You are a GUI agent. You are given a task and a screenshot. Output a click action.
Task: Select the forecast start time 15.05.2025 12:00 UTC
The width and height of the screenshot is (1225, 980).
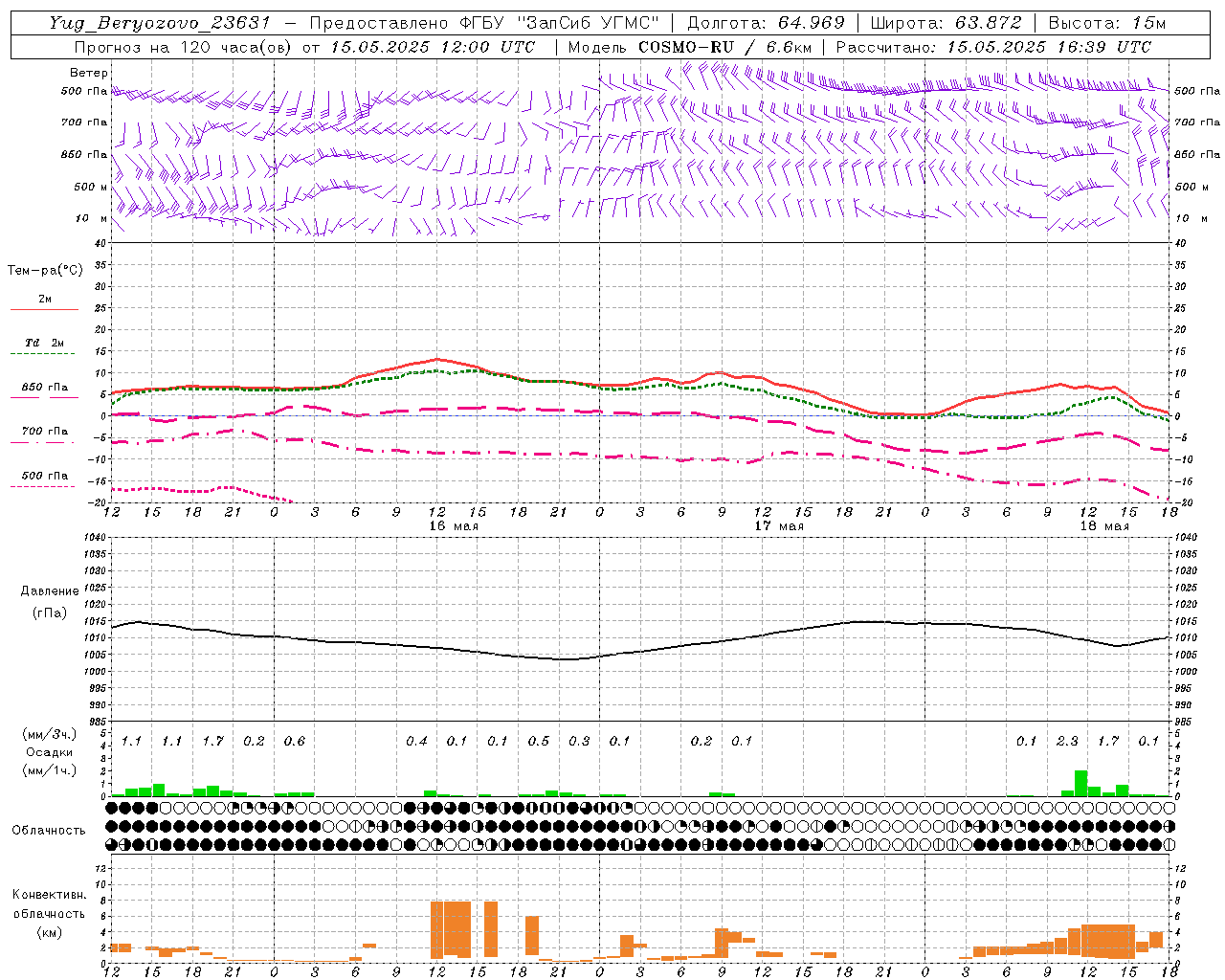(432, 47)
